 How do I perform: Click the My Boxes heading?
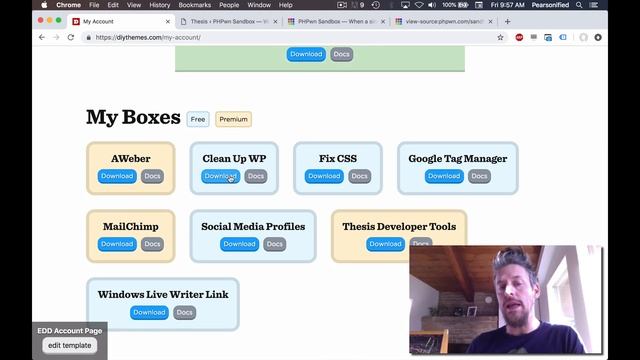[133, 118]
